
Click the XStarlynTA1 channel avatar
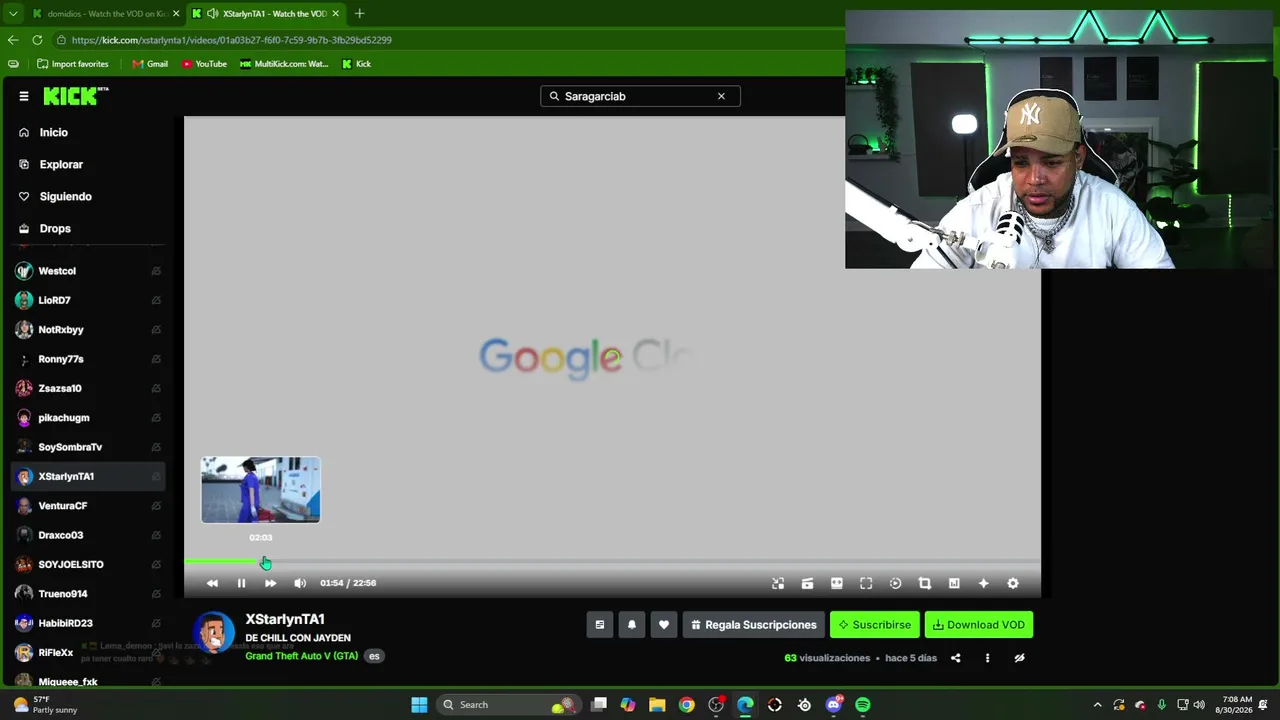click(x=213, y=634)
